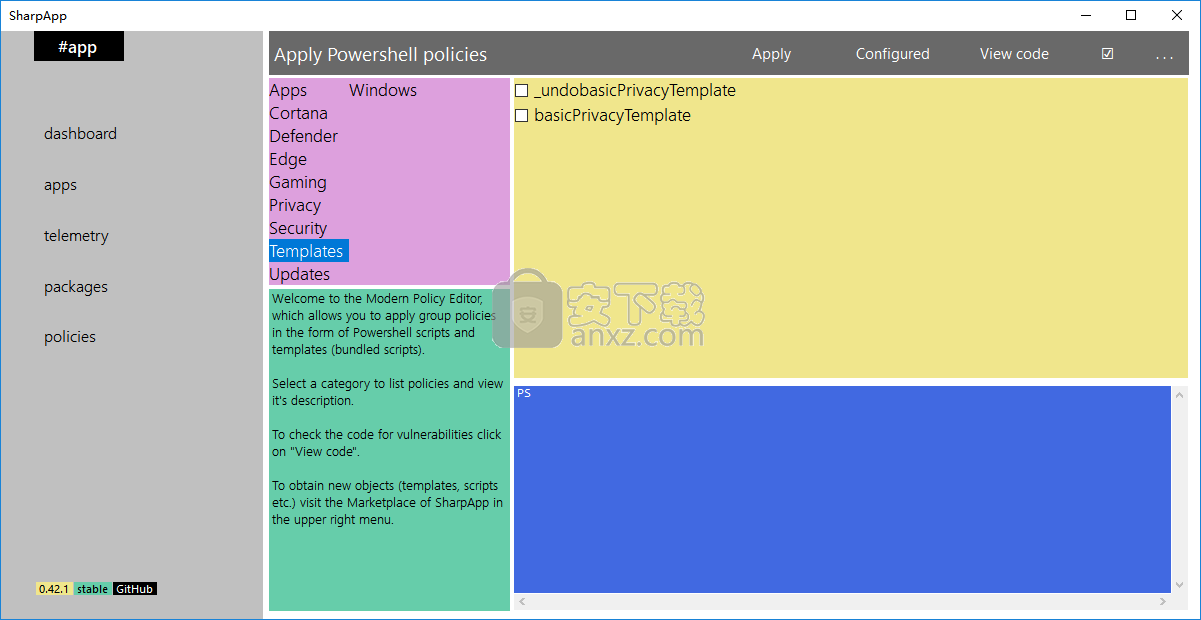The width and height of the screenshot is (1201, 620).
Task: Switch to the policies section
Action: tap(70, 337)
